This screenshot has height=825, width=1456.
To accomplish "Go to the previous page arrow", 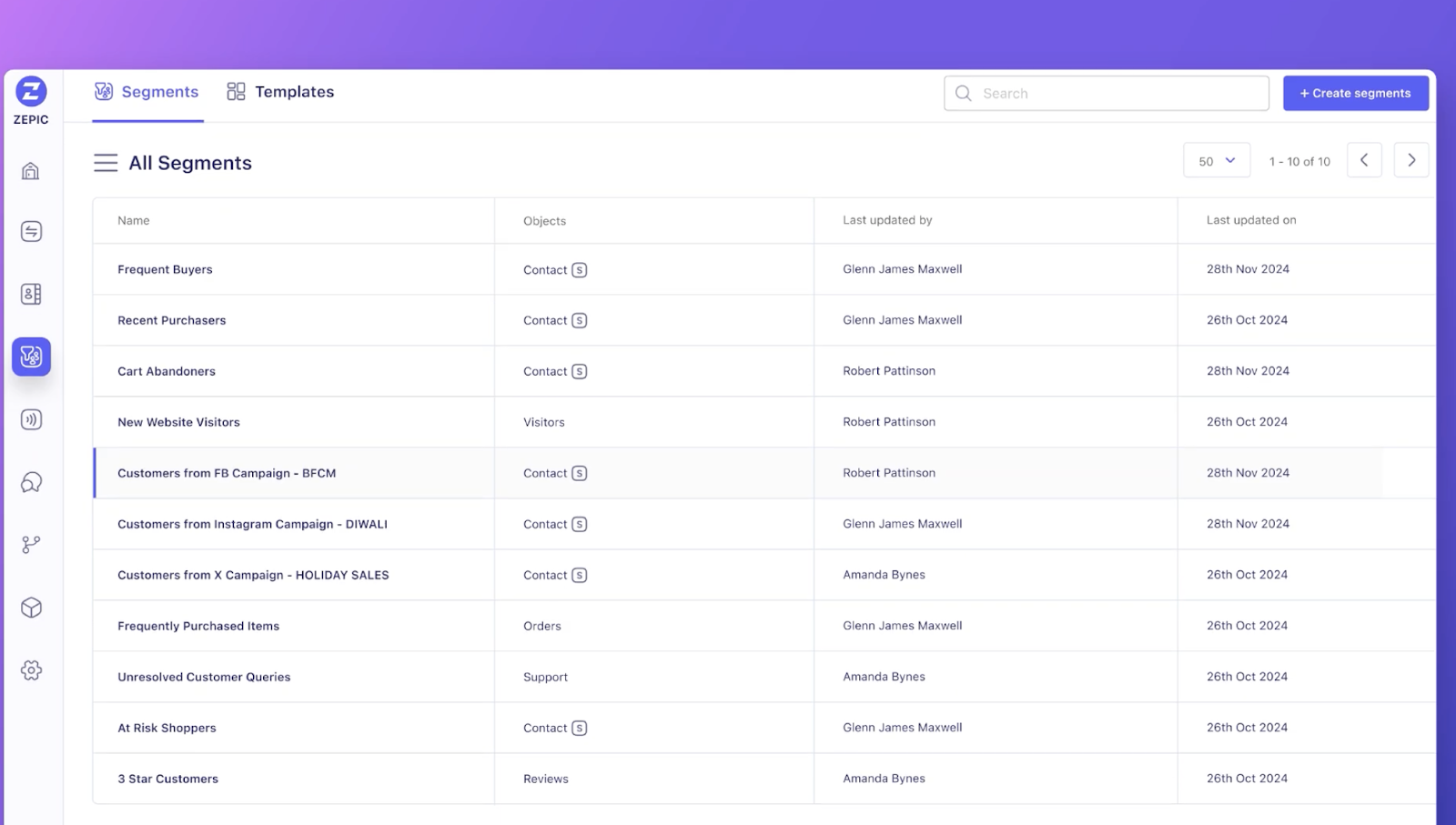I will (1364, 160).
